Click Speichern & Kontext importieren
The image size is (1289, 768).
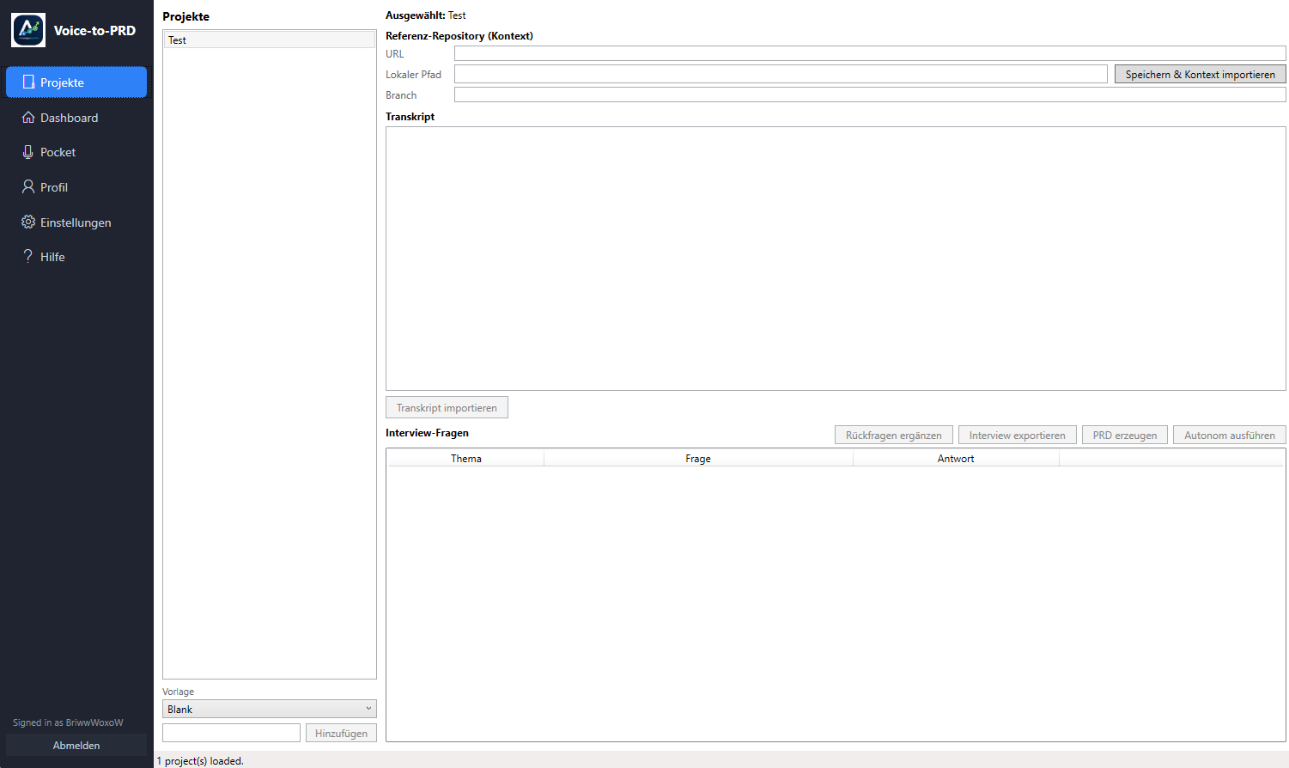click(1200, 74)
